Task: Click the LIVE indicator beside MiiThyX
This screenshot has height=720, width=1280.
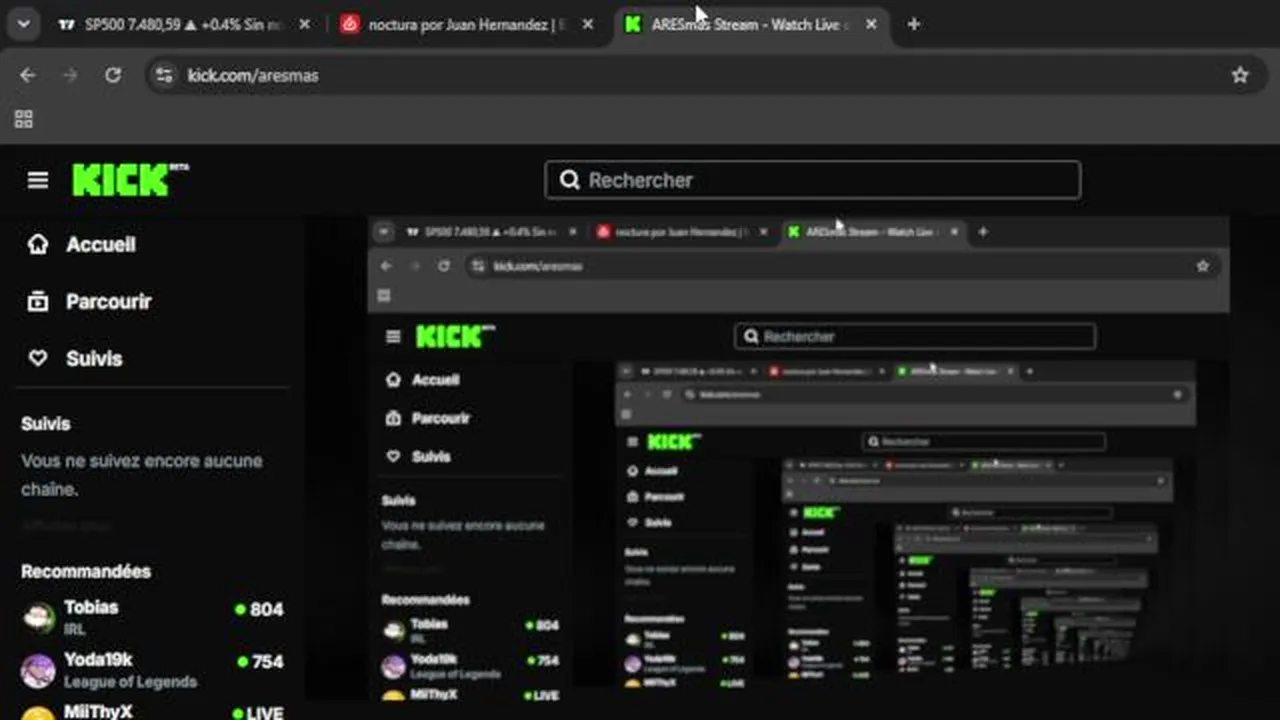Action: coord(258,713)
